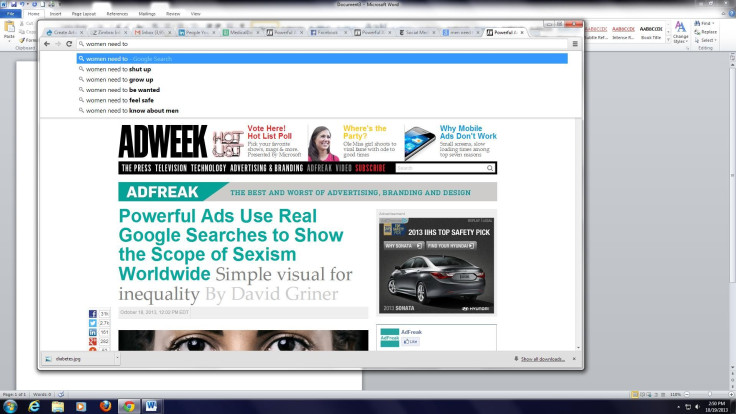
Task: Open Windows Explorer folder in taskbar
Action: (x=58, y=406)
